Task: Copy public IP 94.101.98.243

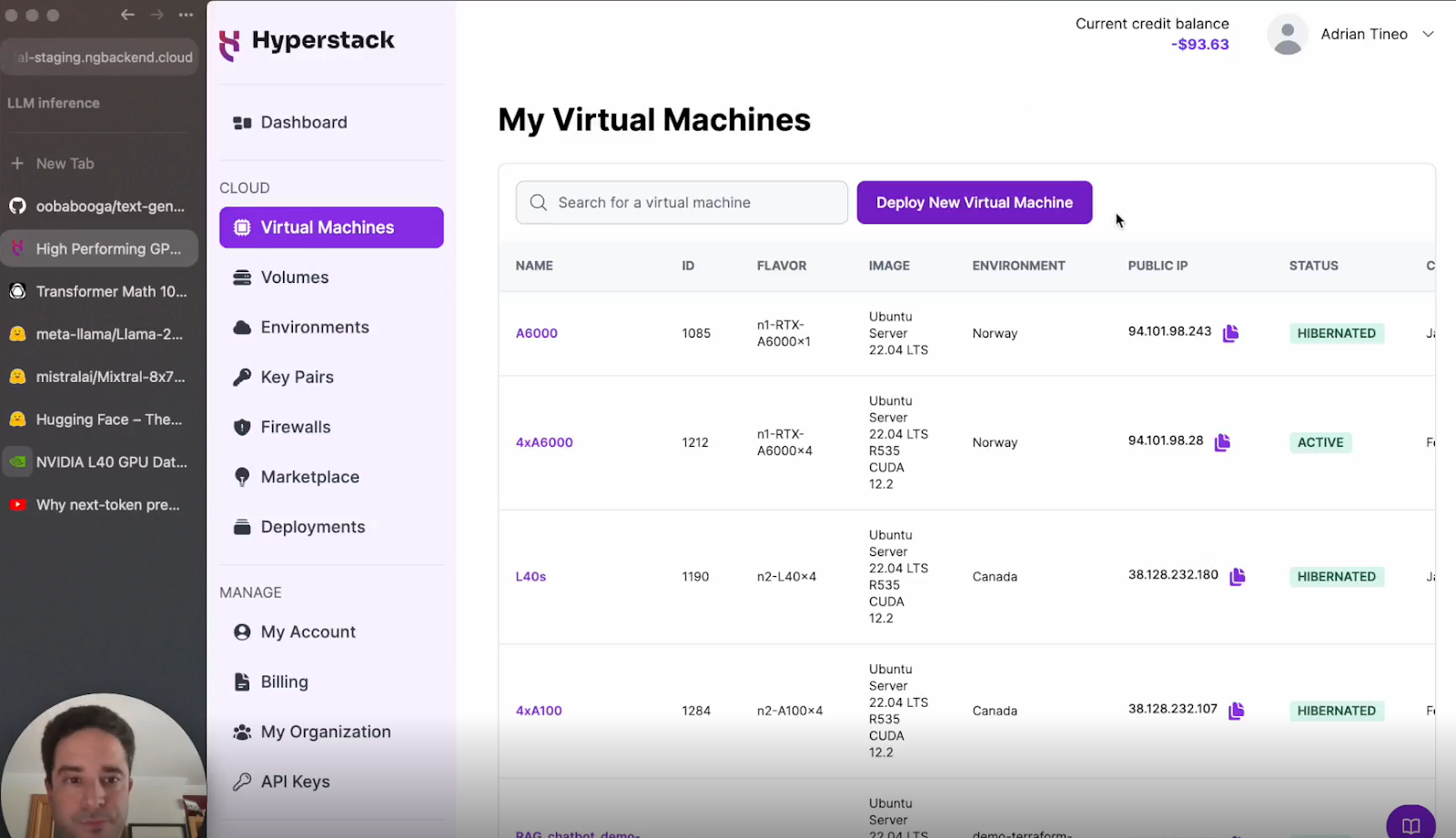Action: [1230, 333]
